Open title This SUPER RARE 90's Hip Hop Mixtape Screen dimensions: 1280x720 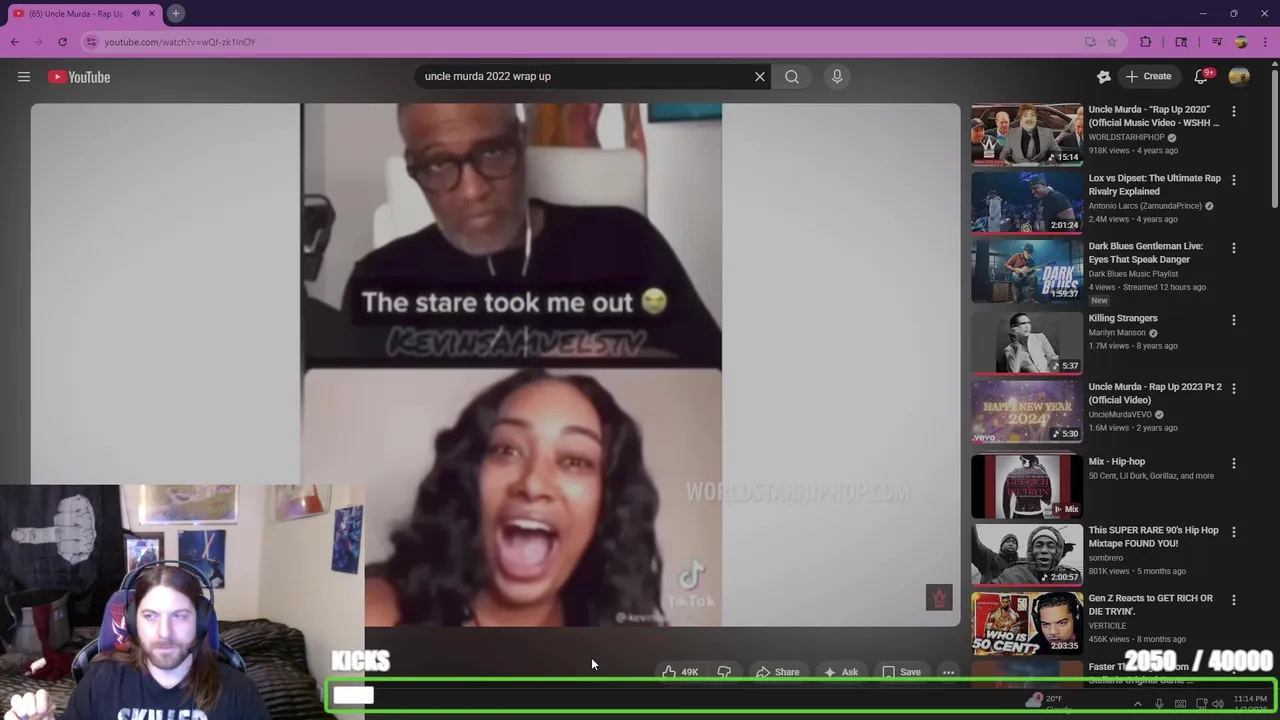click(x=1153, y=537)
